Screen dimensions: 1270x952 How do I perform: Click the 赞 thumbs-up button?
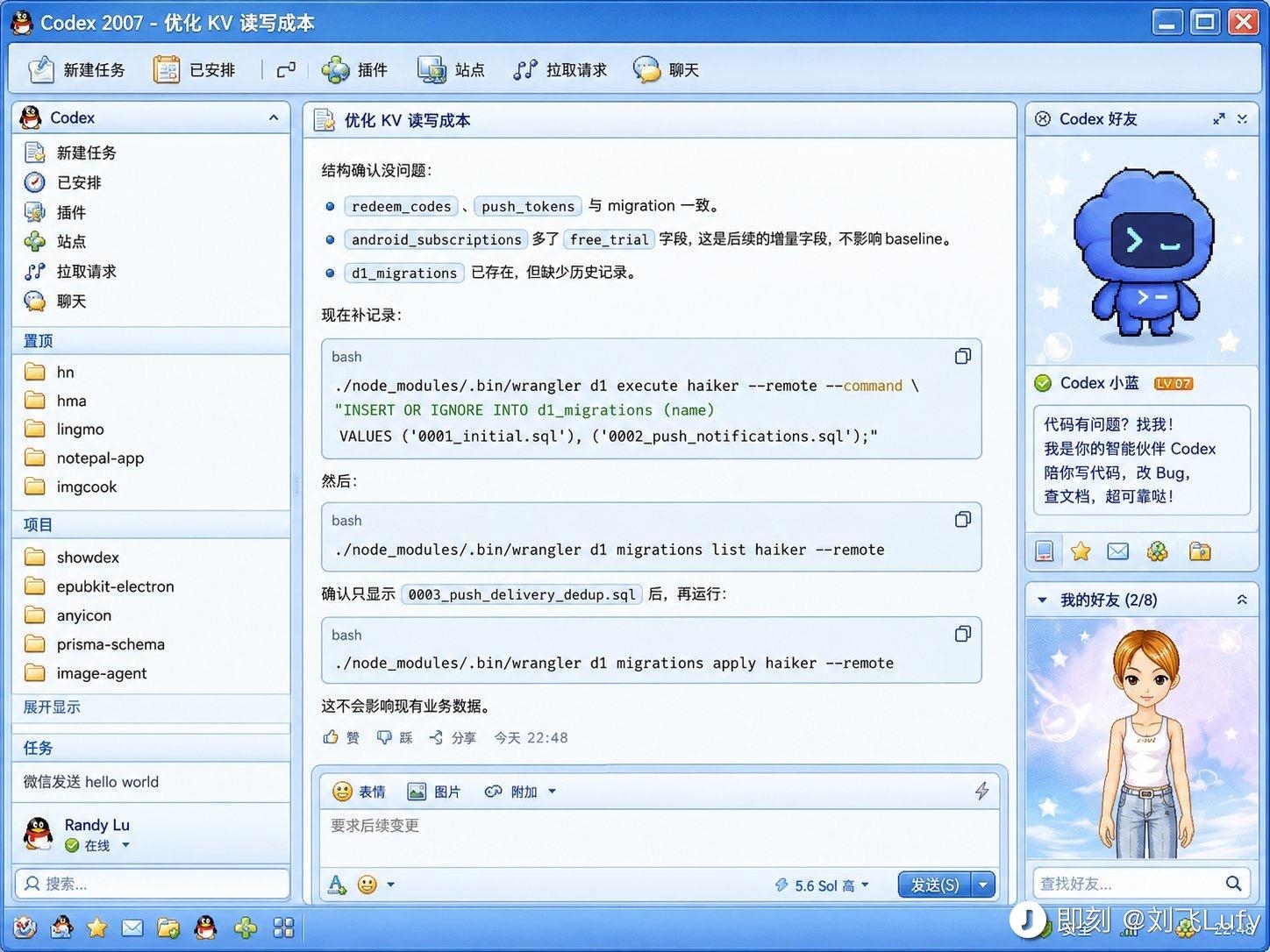click(341, 737)
